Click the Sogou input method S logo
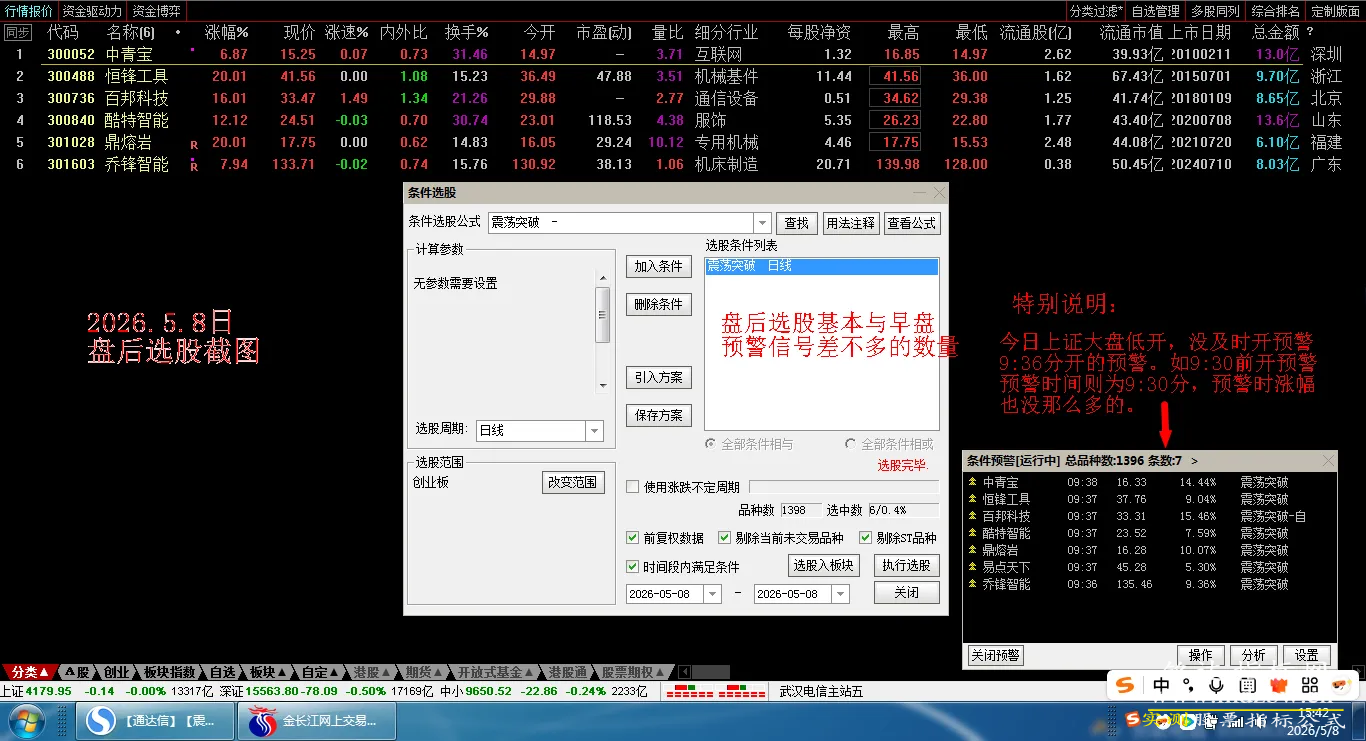 (x=1126, y=685)
